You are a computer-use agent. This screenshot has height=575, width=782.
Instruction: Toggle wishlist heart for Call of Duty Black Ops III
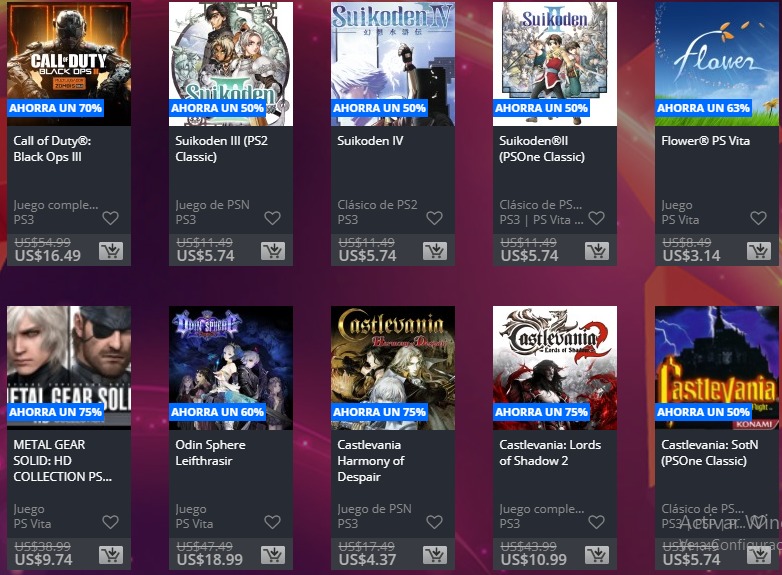(x=110, y=218)
